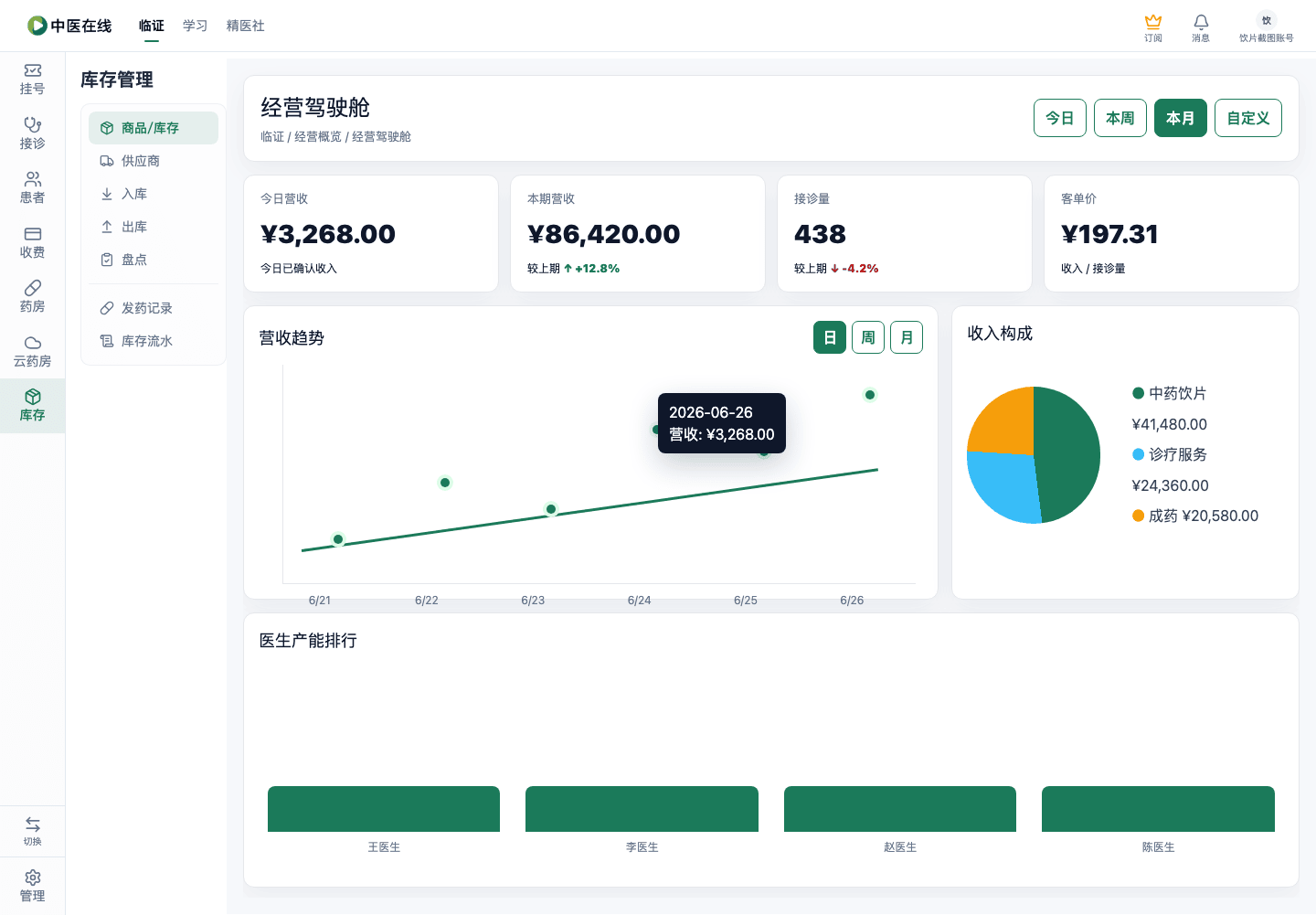Image resolution: width=1316 pixels, height=915 pixels.
Task: Switch trend chart to 月 view
Action: pos(907,337)
